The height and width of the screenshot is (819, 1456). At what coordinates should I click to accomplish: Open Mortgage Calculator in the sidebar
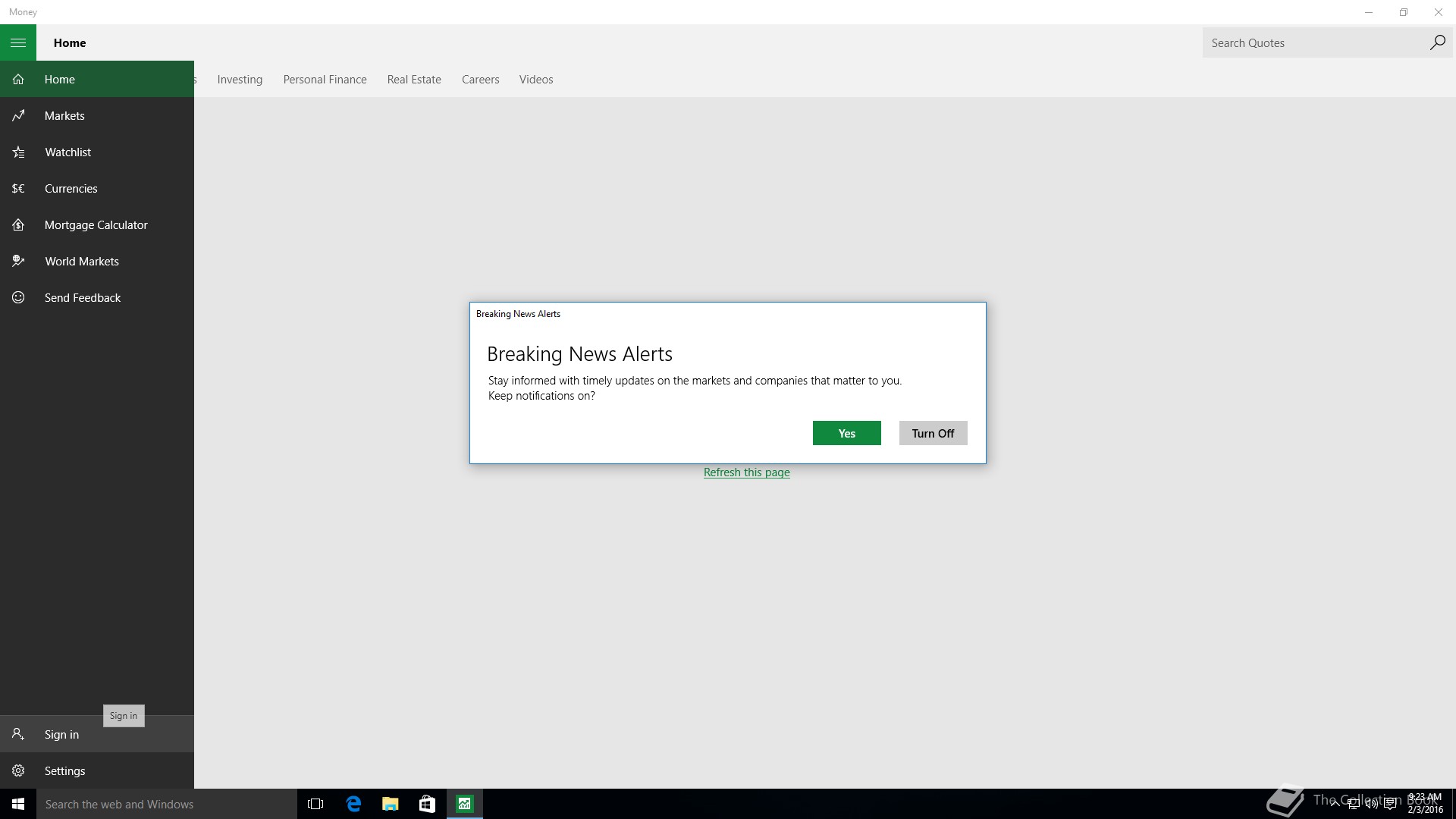tap(97, 224)
